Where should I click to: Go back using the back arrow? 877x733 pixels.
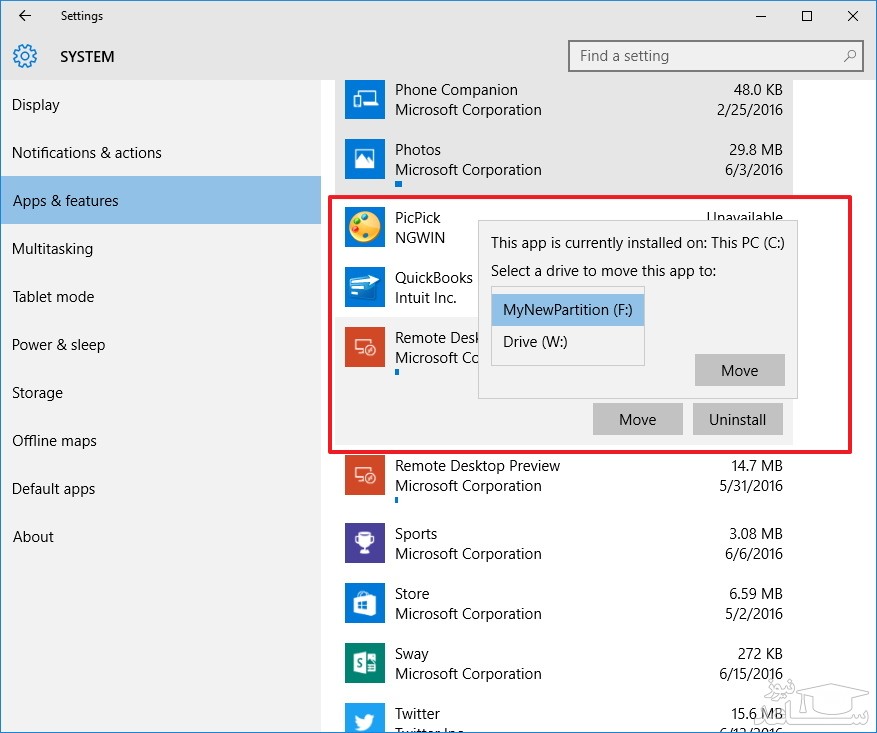point(24,16)
